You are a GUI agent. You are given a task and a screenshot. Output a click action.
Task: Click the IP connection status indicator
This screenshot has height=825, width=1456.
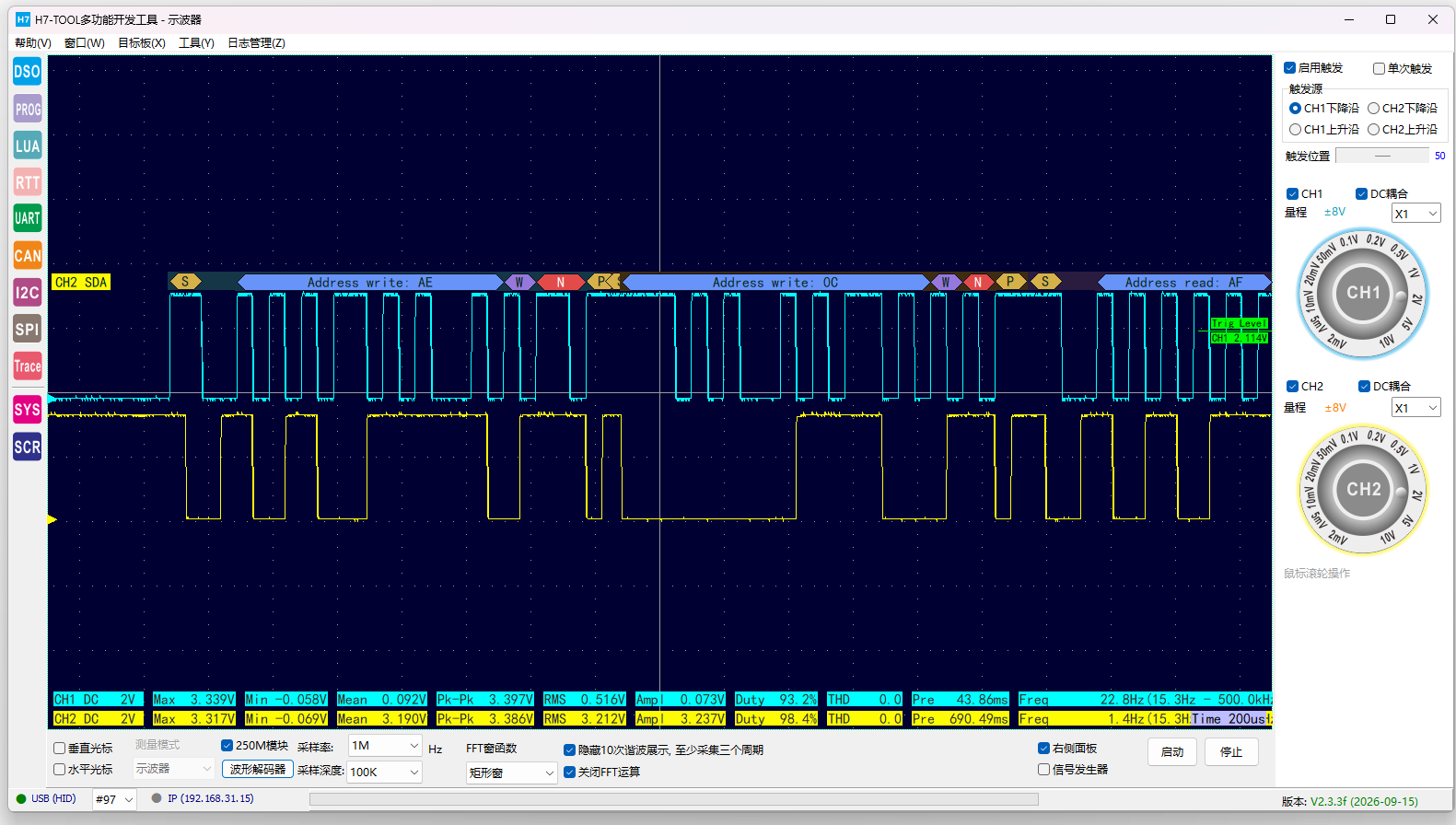pyautogui.click(x=157, y=798)
